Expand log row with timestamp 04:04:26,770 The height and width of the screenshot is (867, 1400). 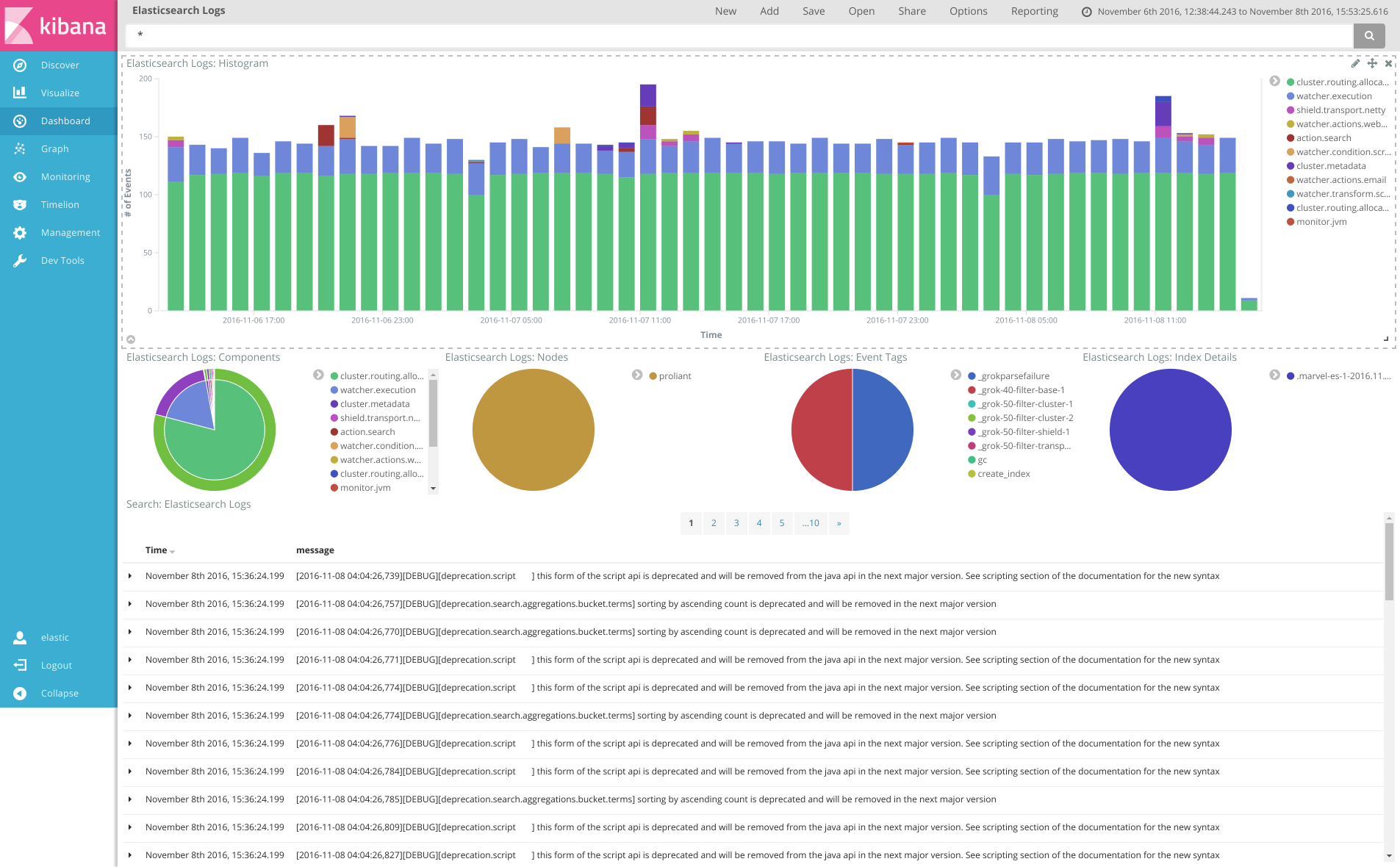pyautogui.click(x=130, y=632)
